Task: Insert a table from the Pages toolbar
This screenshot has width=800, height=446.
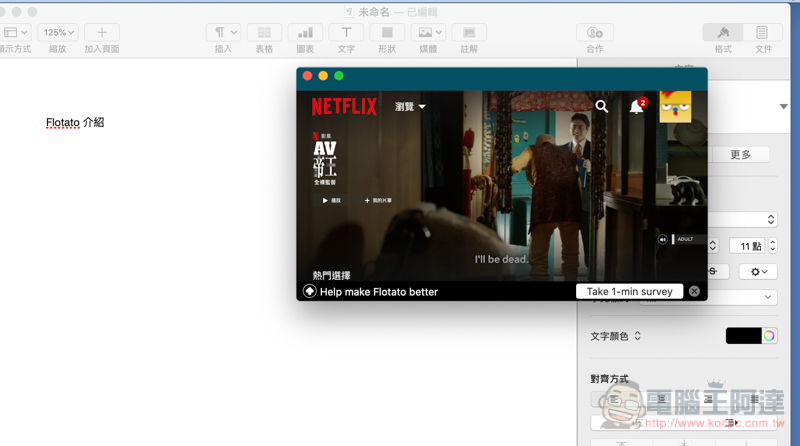Action: pos(264,32)
